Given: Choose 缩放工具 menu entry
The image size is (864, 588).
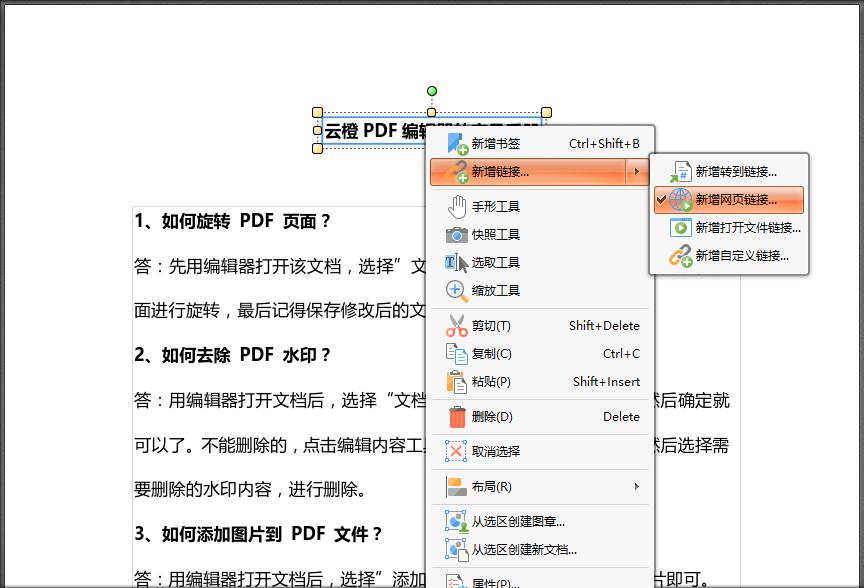Looking at the screenshot, I should pos(542,291).
